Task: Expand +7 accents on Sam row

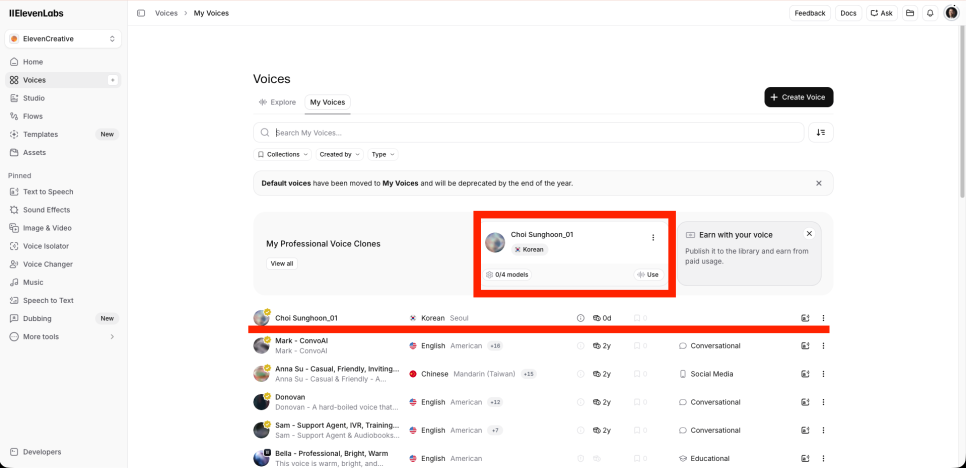Action: [x=493, y=430]
